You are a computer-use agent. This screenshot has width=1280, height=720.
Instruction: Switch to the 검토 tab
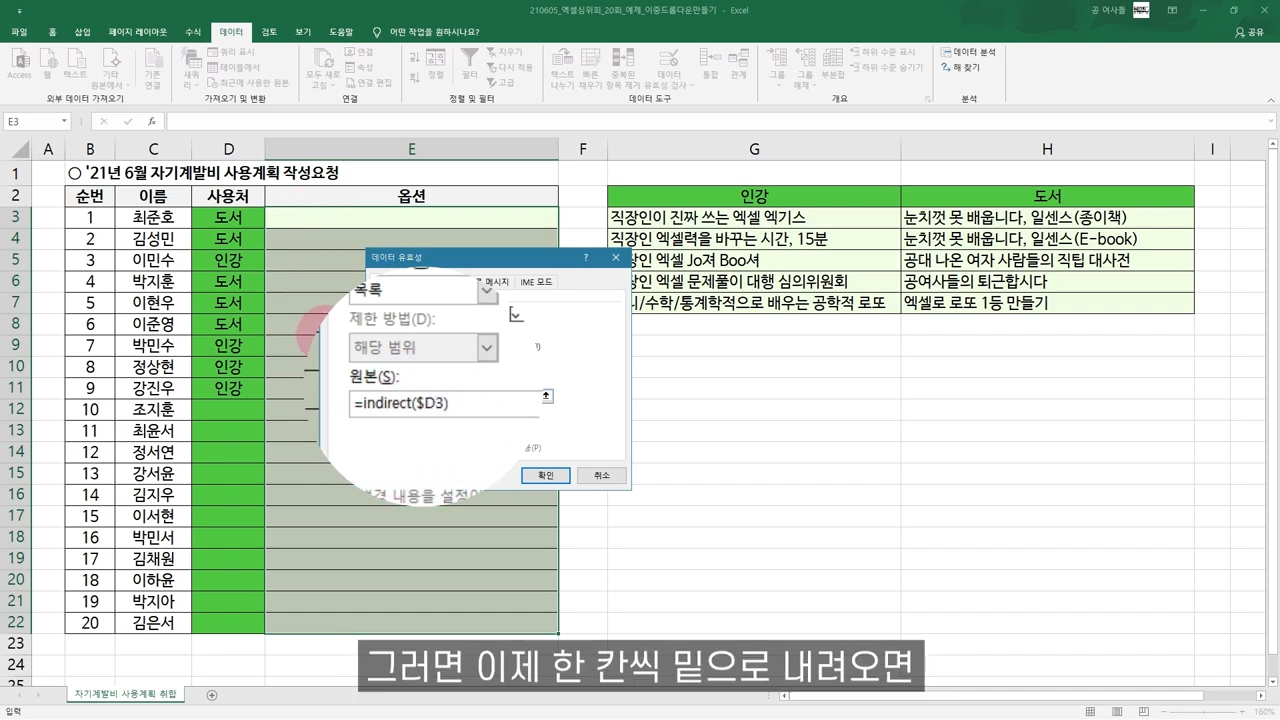[x=269, y=32]
